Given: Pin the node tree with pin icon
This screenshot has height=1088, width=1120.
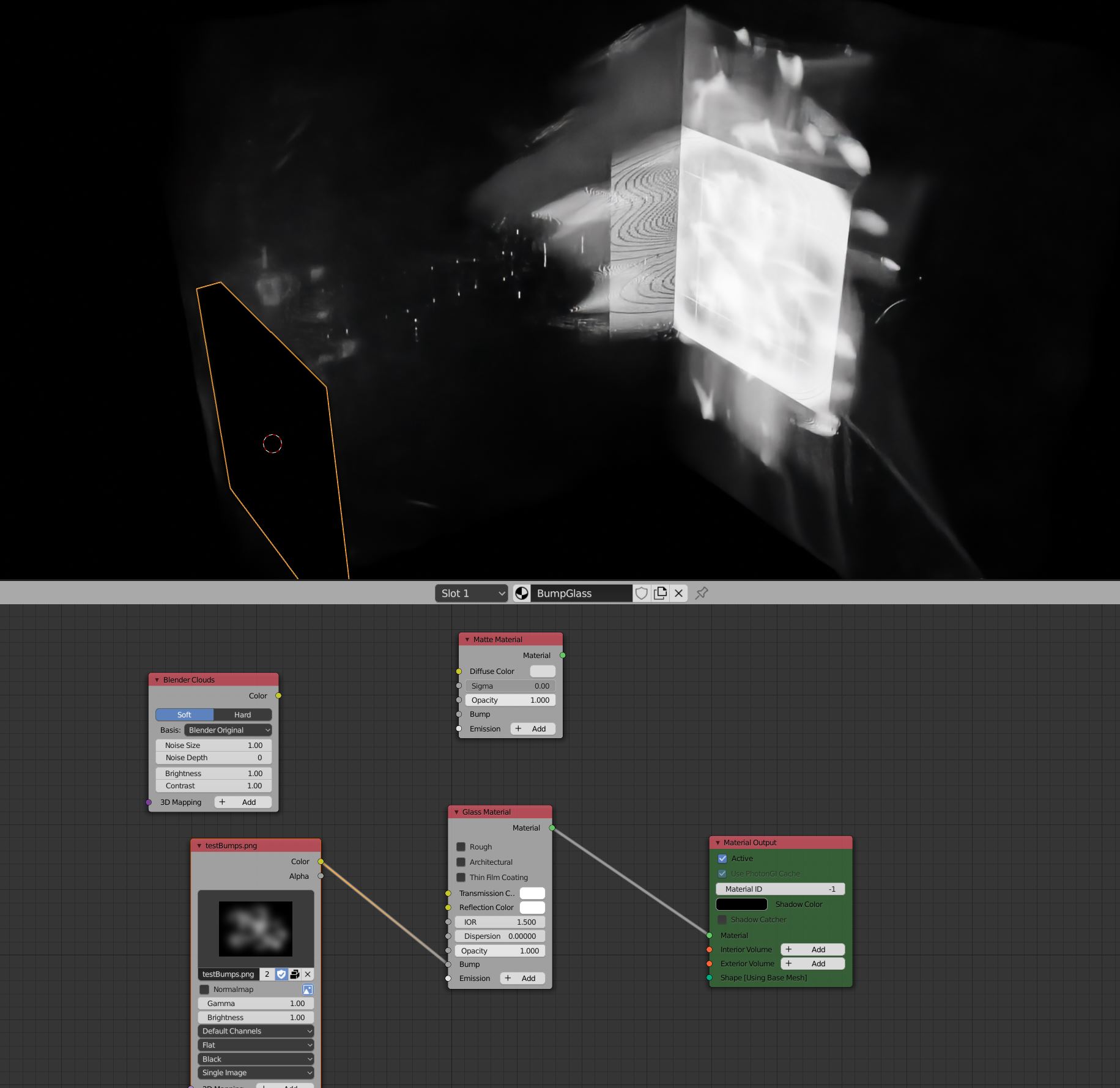Looking at the screenshot, I should (702, 593).
